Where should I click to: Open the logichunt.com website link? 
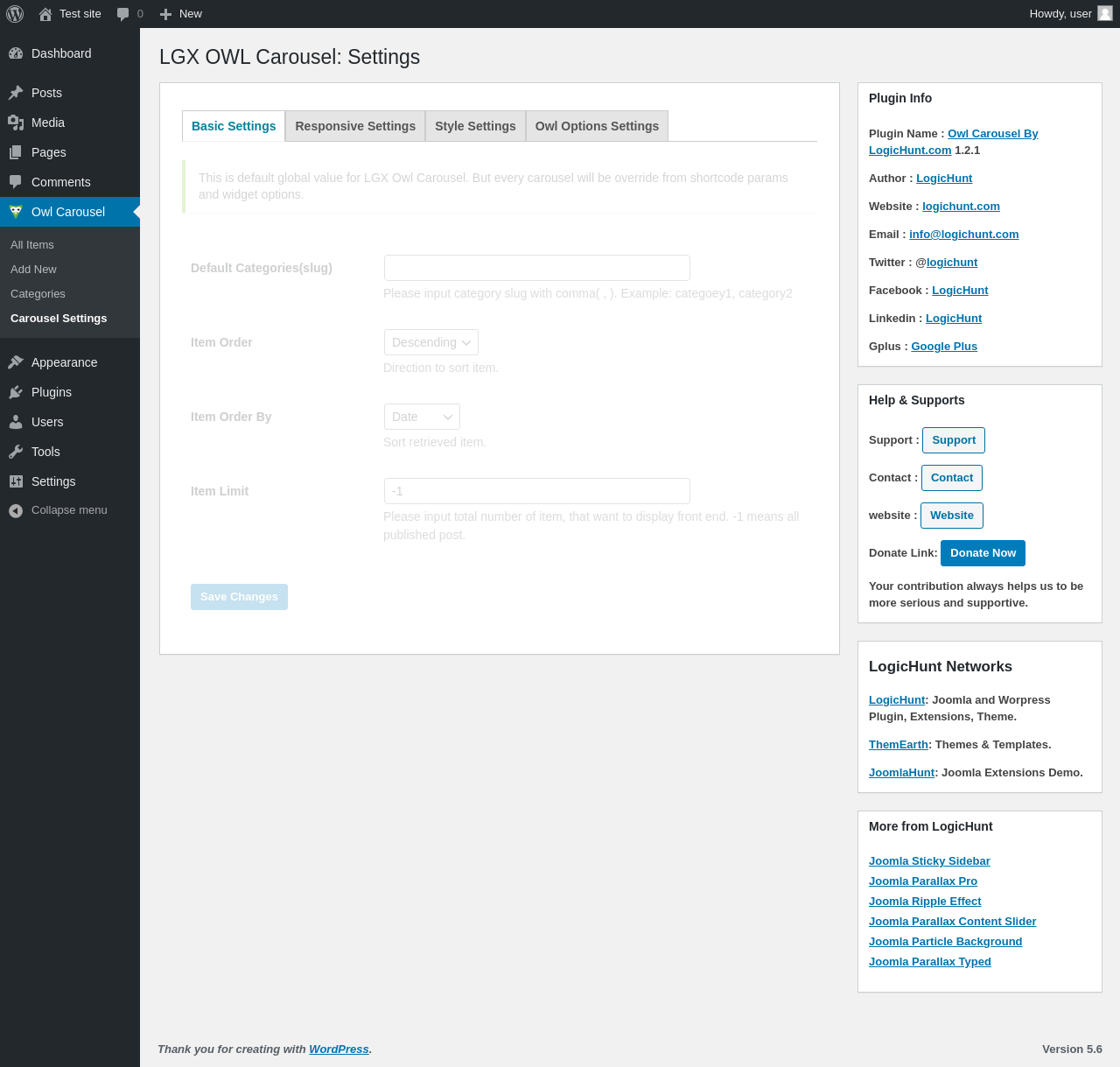tap(961, 207)
